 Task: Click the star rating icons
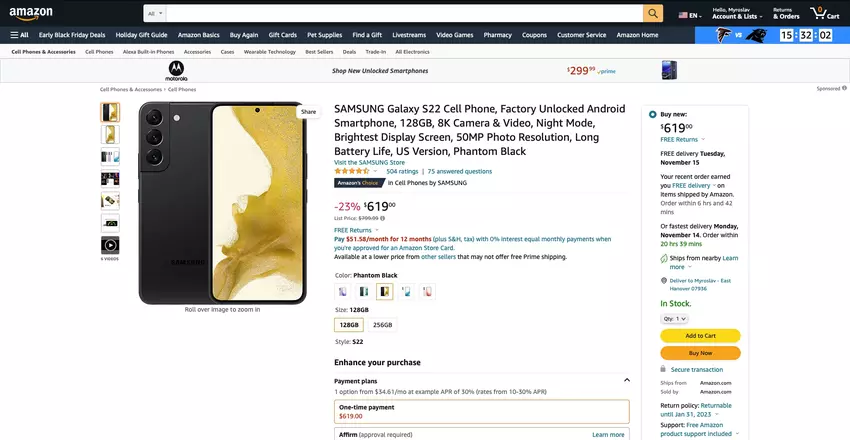(354, 171)
